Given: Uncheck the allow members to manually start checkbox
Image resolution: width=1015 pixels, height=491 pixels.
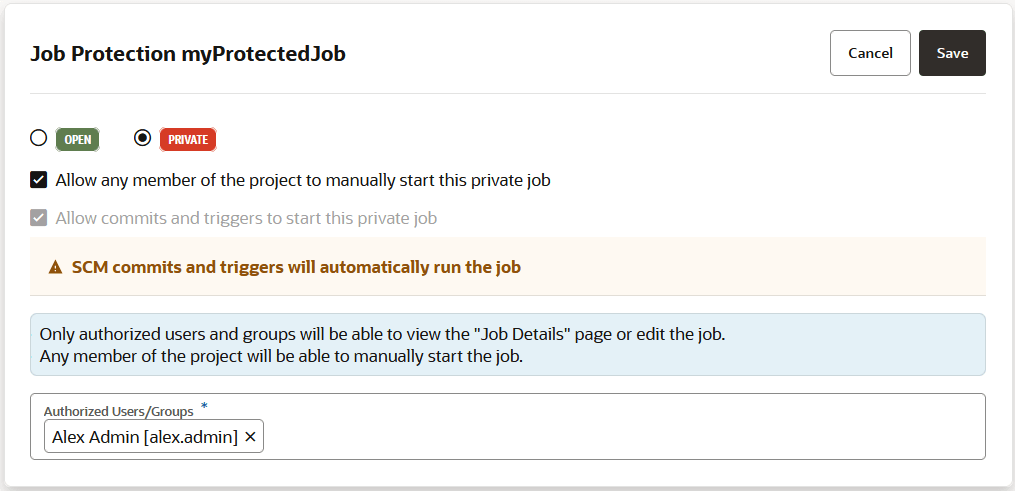Looking at the screenshot, I should click(x=39, y=181).
